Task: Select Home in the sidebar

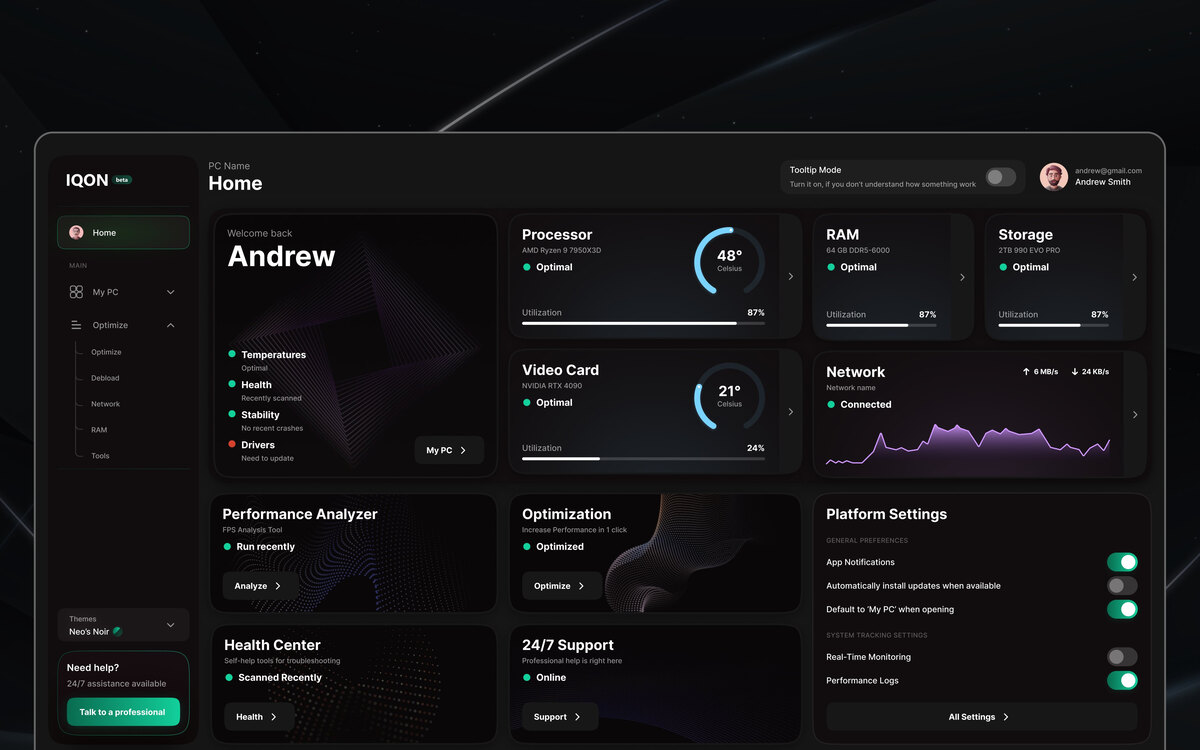Action: click(x=123, y=232)
